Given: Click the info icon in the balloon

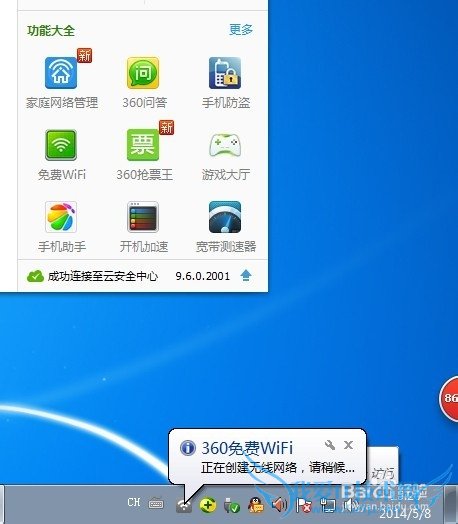Looking at the screenshot, I should (x=188, y=447).
